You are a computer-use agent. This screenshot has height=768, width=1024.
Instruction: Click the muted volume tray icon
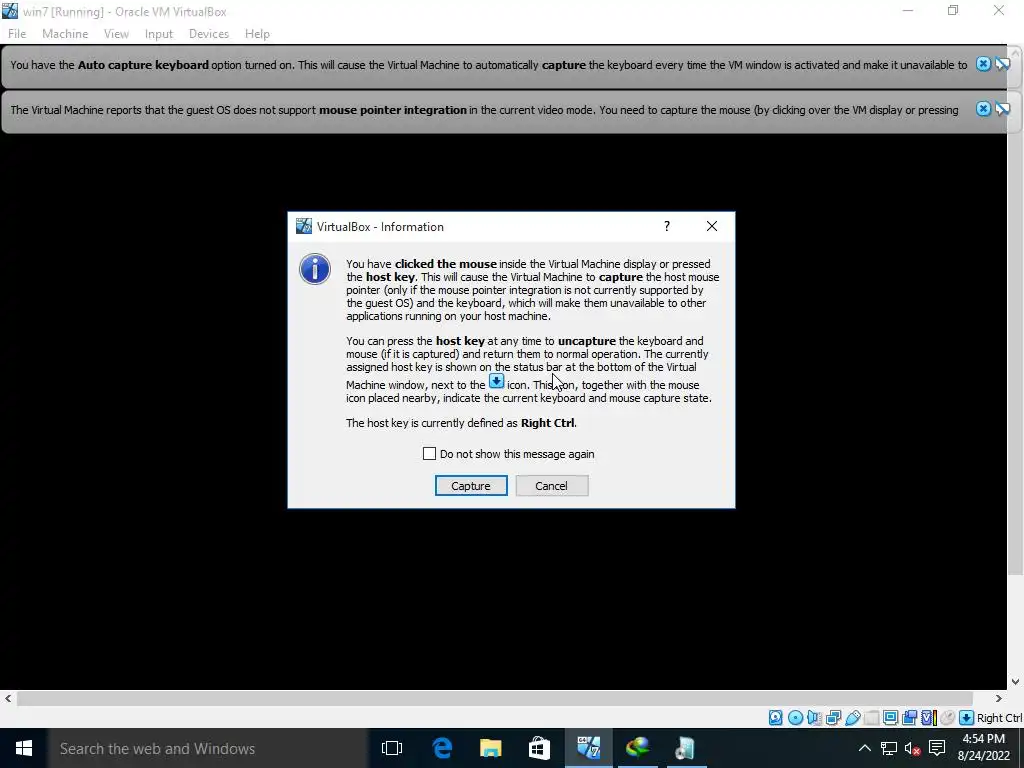(x=912, y=748)
